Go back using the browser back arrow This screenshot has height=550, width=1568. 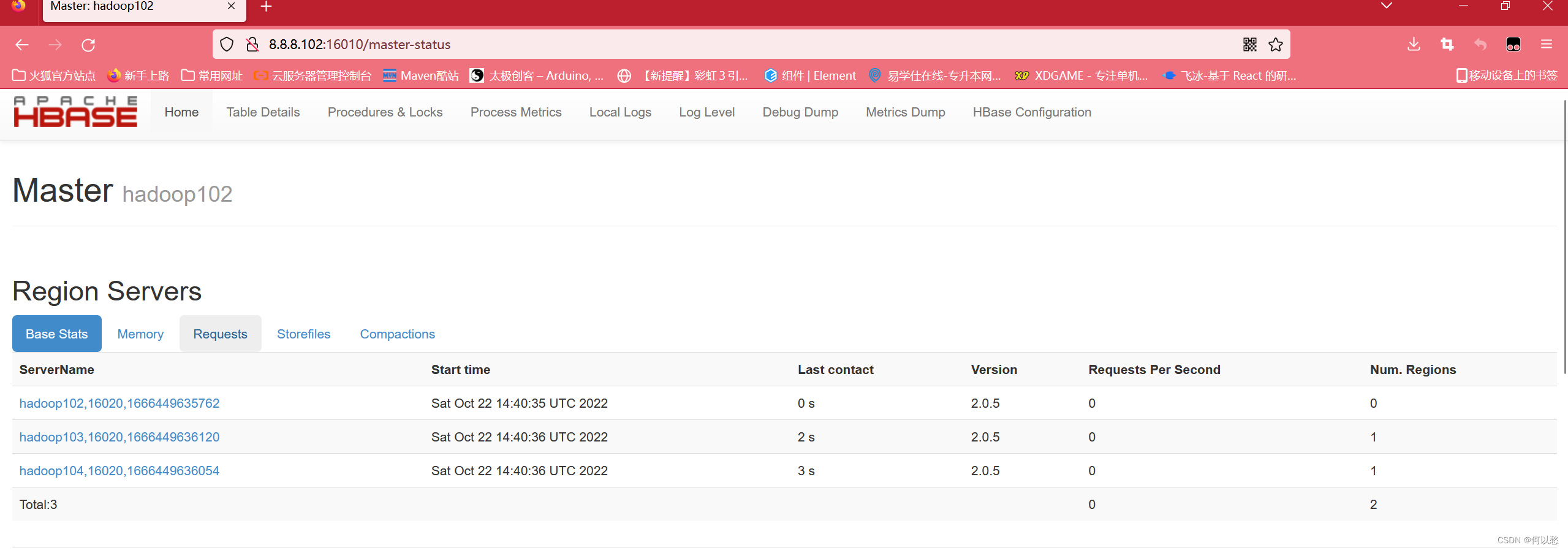click(x=22, y=45)
